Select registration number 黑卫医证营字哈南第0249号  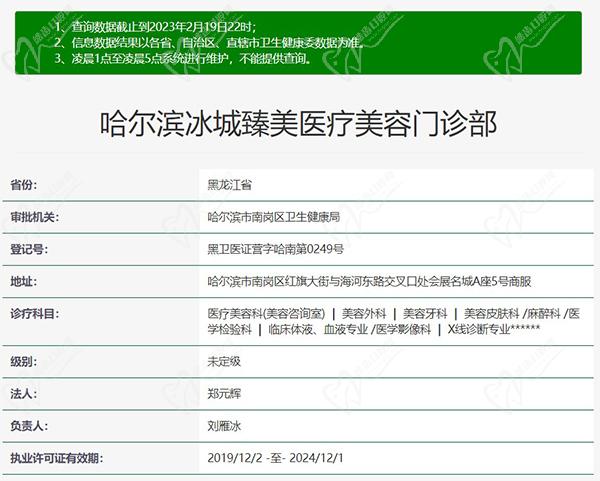[x=276, y=249]
